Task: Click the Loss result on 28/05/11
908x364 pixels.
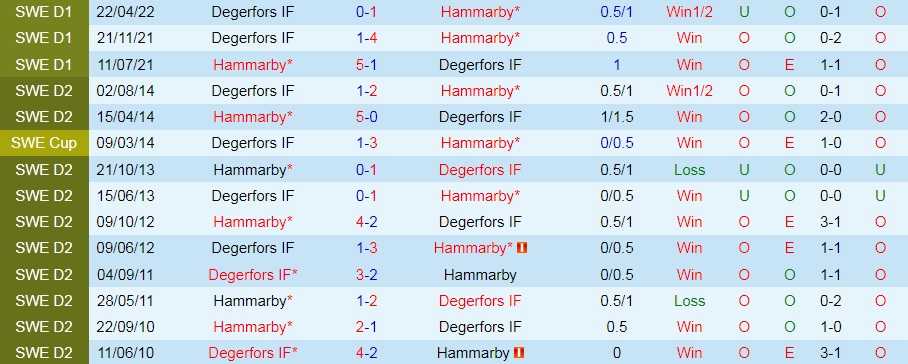Action: point(689,300)
